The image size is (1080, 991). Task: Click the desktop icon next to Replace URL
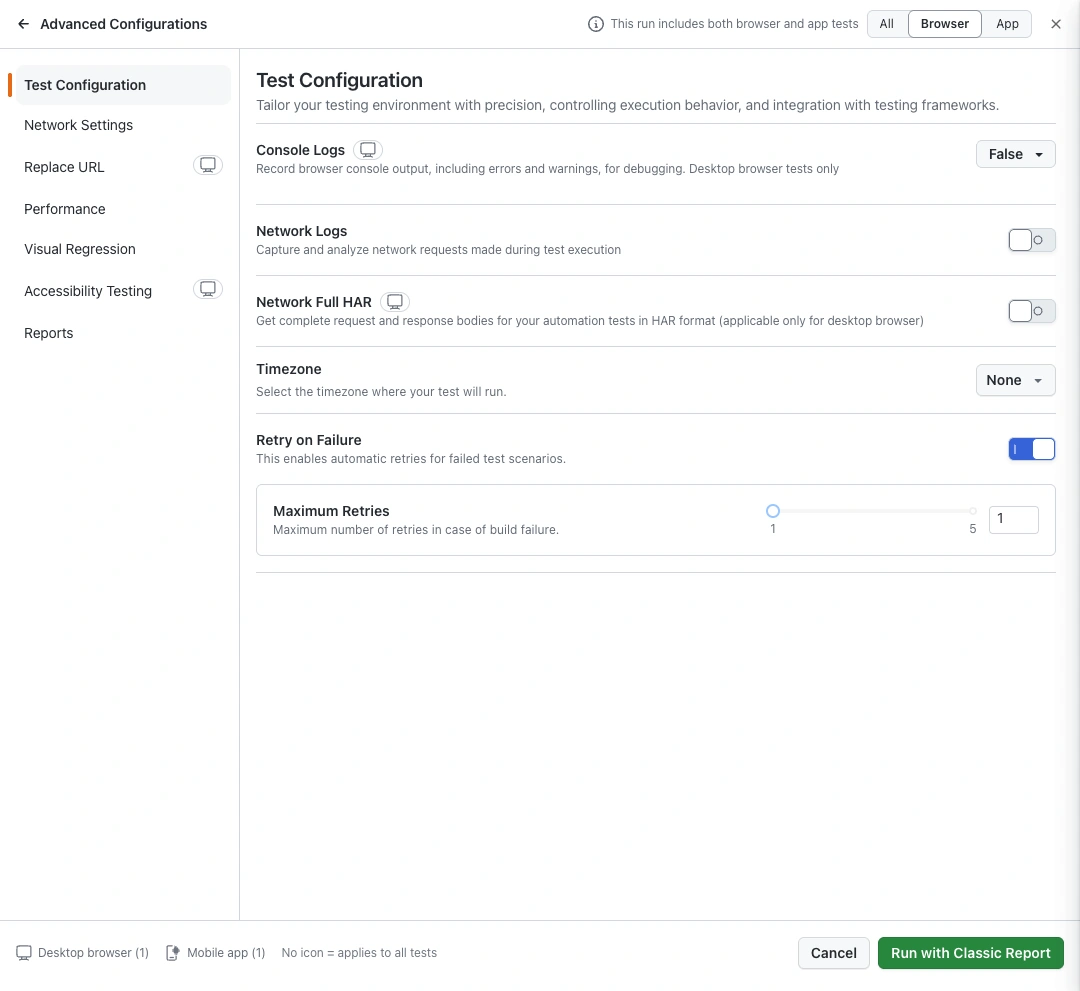coord(208,165)
